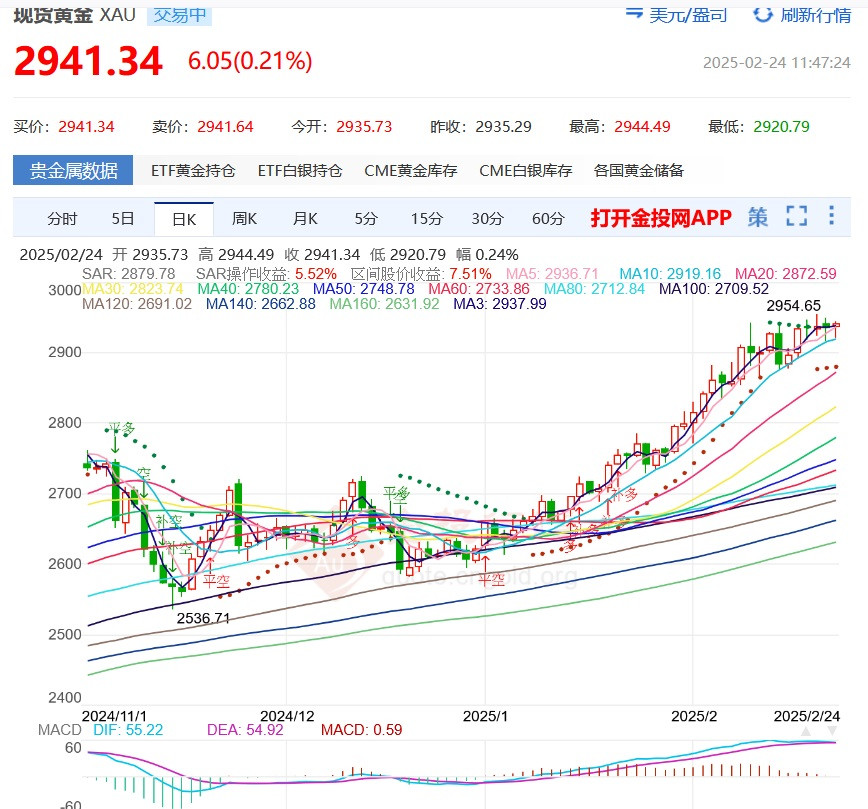Click the red 打开金投网APP link
The width and height of the screenshot is (868, 809).
pos(661,218)
